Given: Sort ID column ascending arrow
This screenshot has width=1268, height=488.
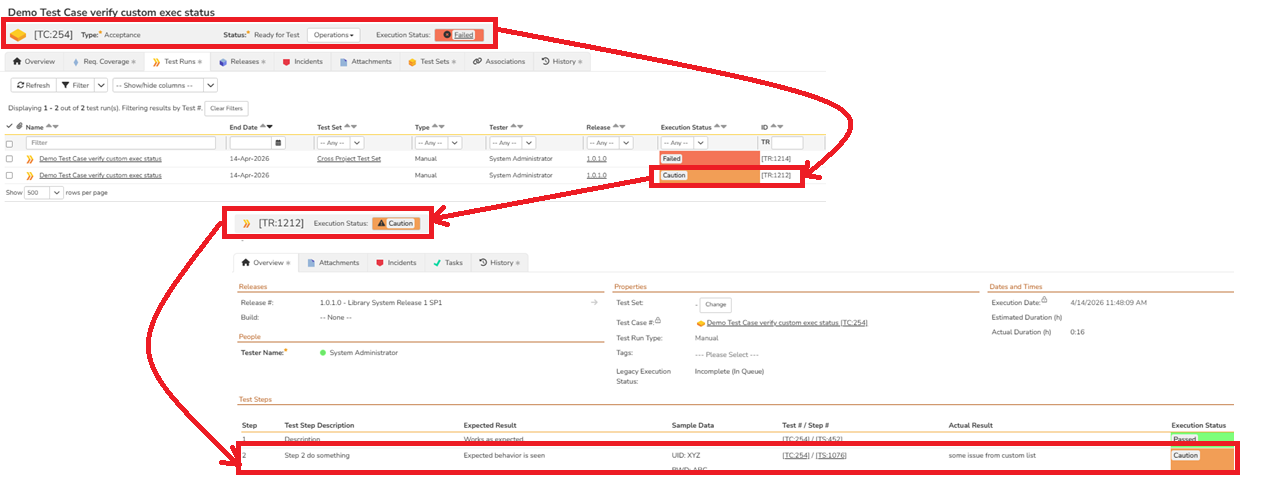Looking at the screenshot, I should 772,127.
